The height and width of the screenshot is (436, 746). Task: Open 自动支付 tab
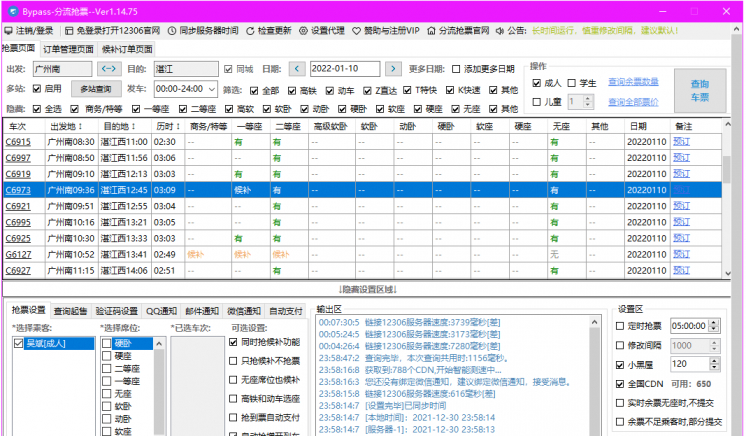[x=285, y=311]
